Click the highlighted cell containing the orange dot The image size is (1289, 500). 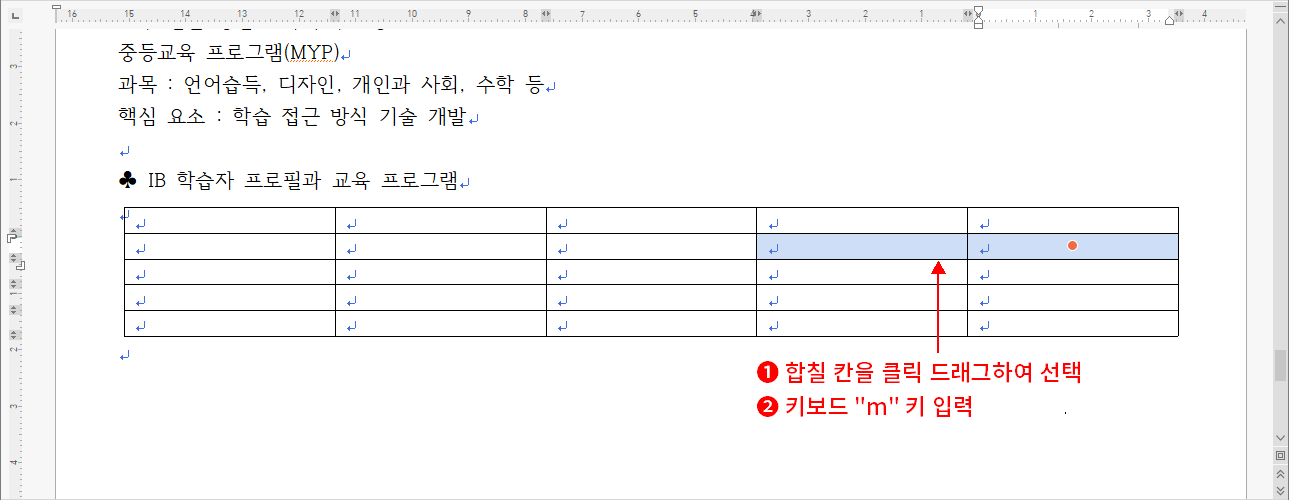(x=1073, y=247)
